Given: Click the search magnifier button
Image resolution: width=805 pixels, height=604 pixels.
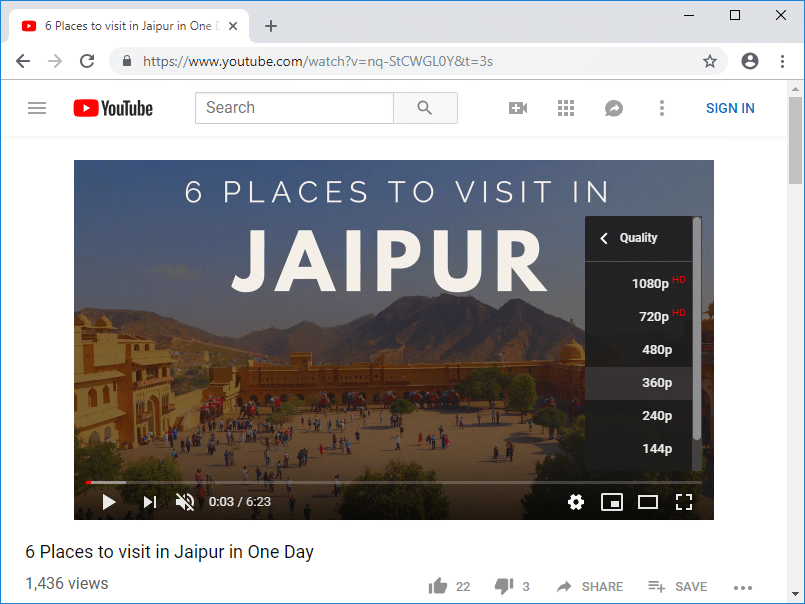Looking at the screenshot, I should point(425,108).
